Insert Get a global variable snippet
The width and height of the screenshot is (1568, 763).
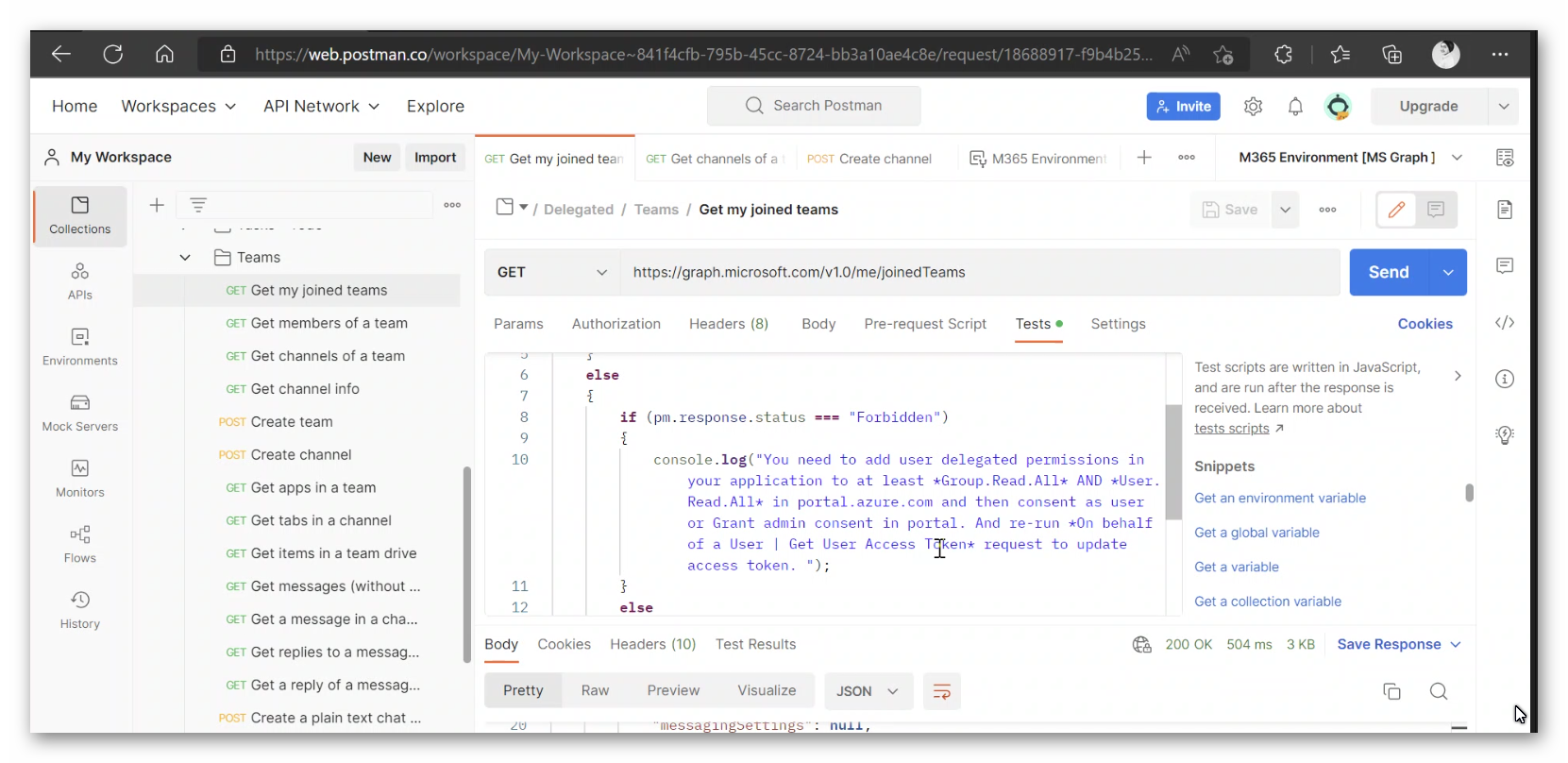[x=1256, y=533]
